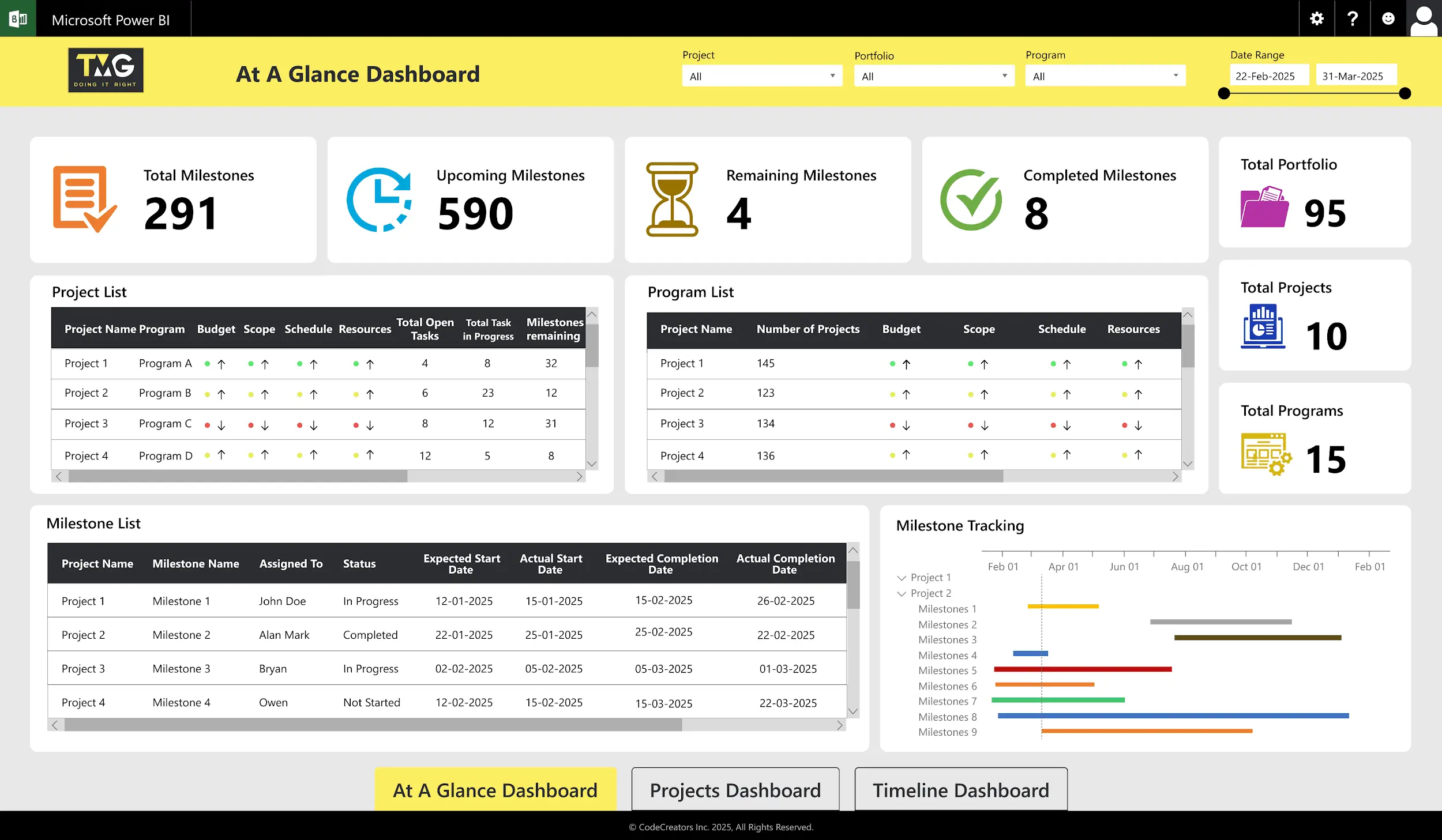1442x840 pixels.
Task: Open the Program filter dropdown
Action: tap(1105, 76)
